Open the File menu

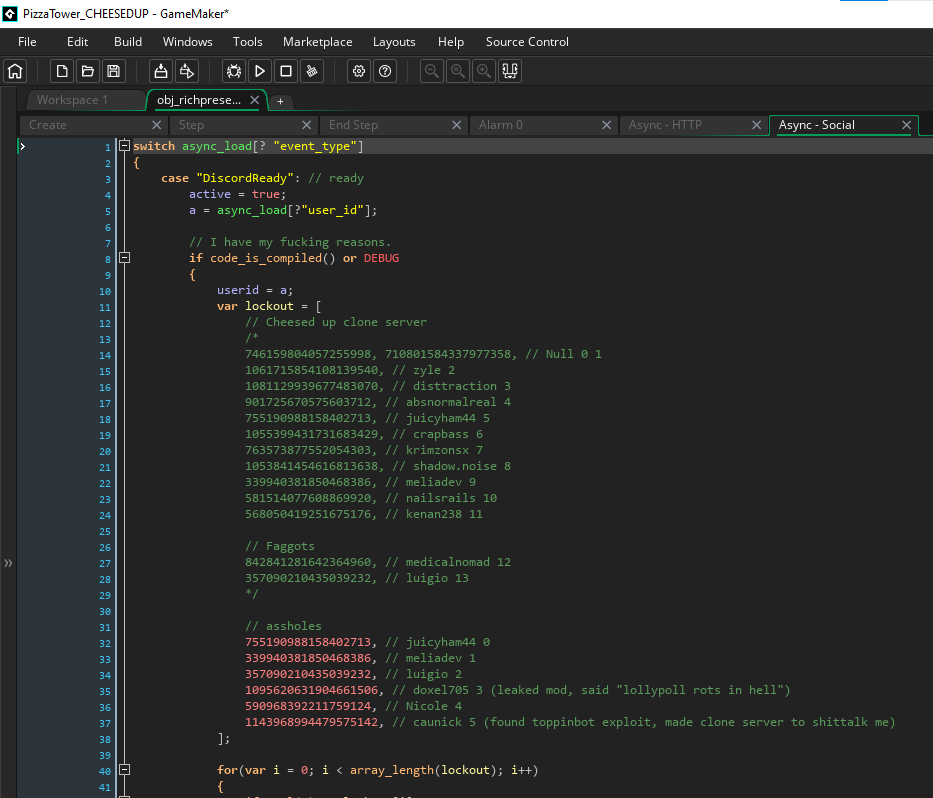pyautogui.click(x=27, y=42)
